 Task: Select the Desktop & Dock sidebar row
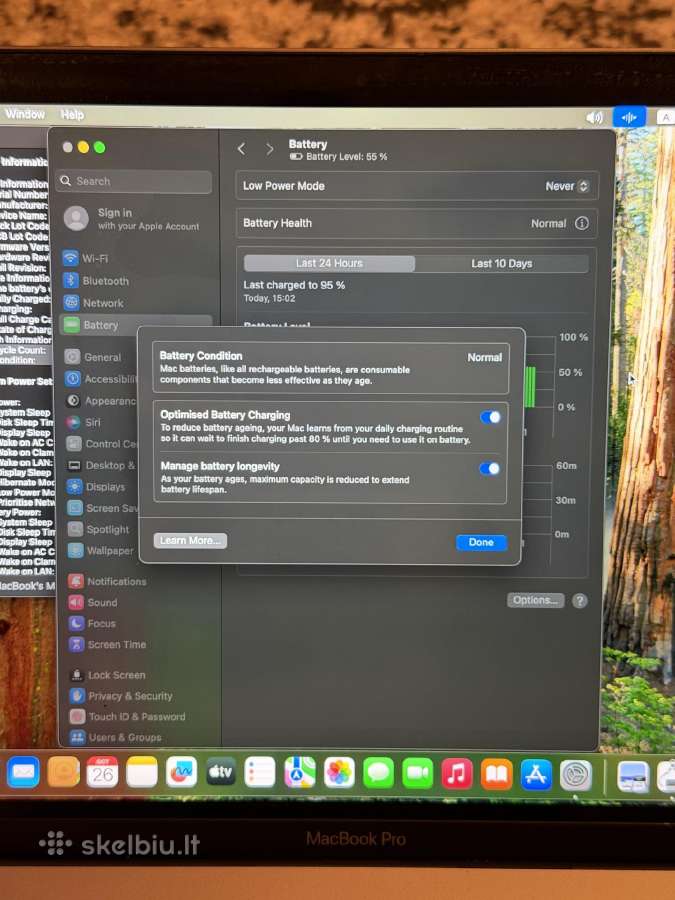pyautogui.click(x=102, y=465)
